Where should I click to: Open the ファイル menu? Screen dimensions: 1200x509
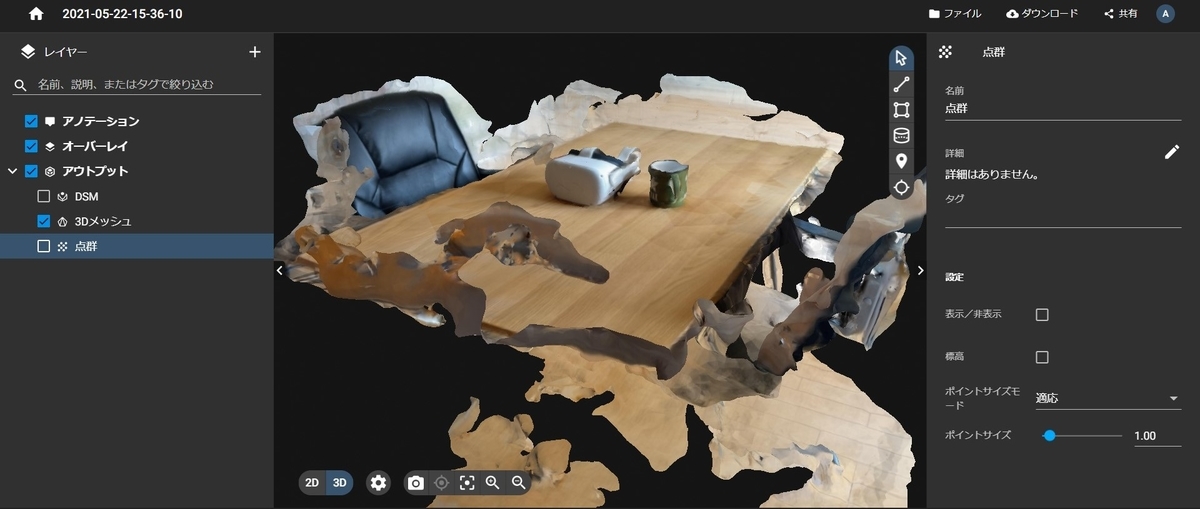pos(955,14)
